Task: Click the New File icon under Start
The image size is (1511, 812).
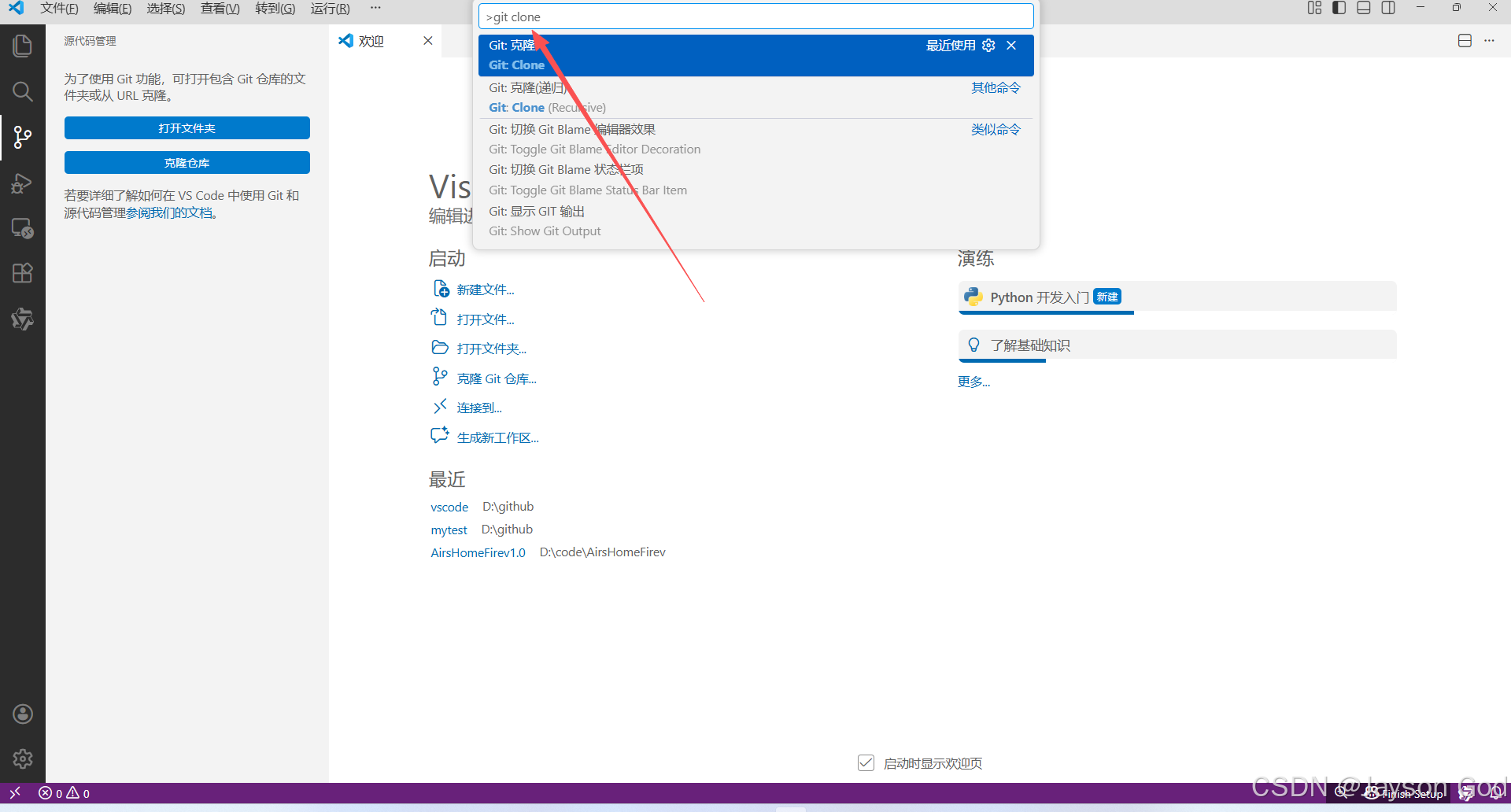Action: click(441, 289)
